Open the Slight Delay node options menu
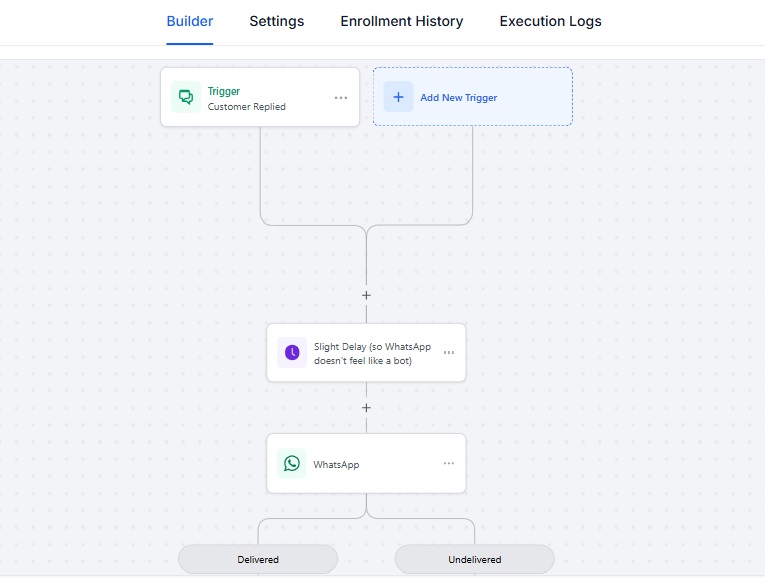 tap(449, 353)
